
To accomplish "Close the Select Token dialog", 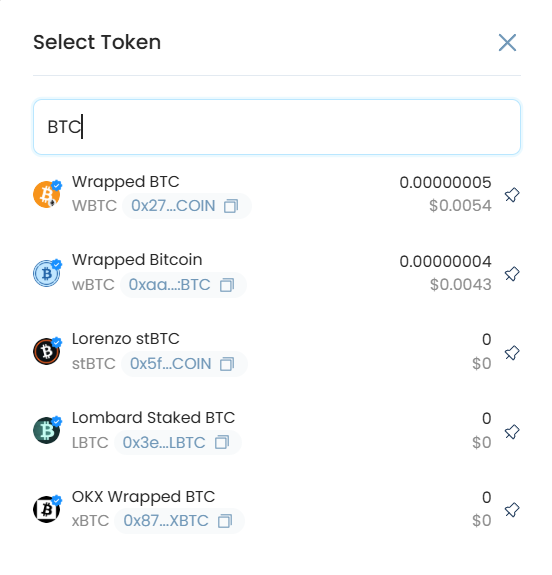I will click(x=507, y=43).
